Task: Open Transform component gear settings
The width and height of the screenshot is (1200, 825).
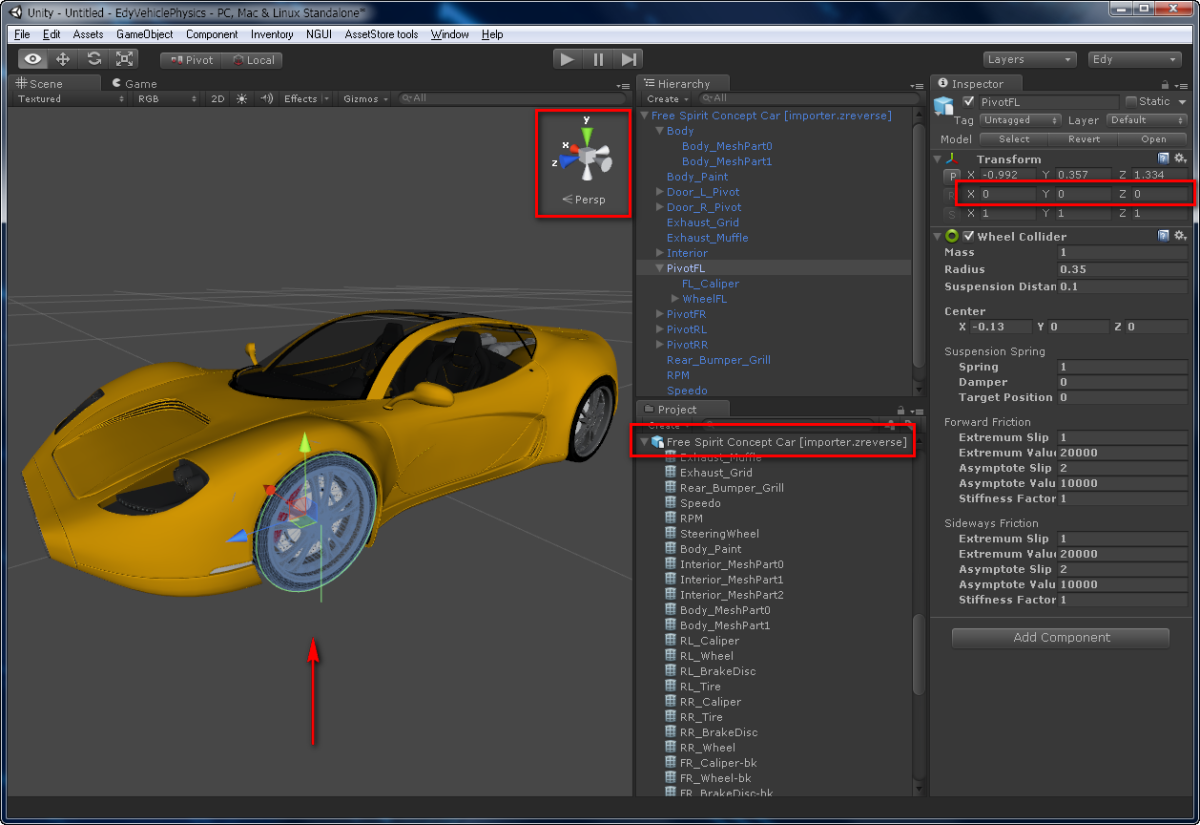Action: point(1180,159)
